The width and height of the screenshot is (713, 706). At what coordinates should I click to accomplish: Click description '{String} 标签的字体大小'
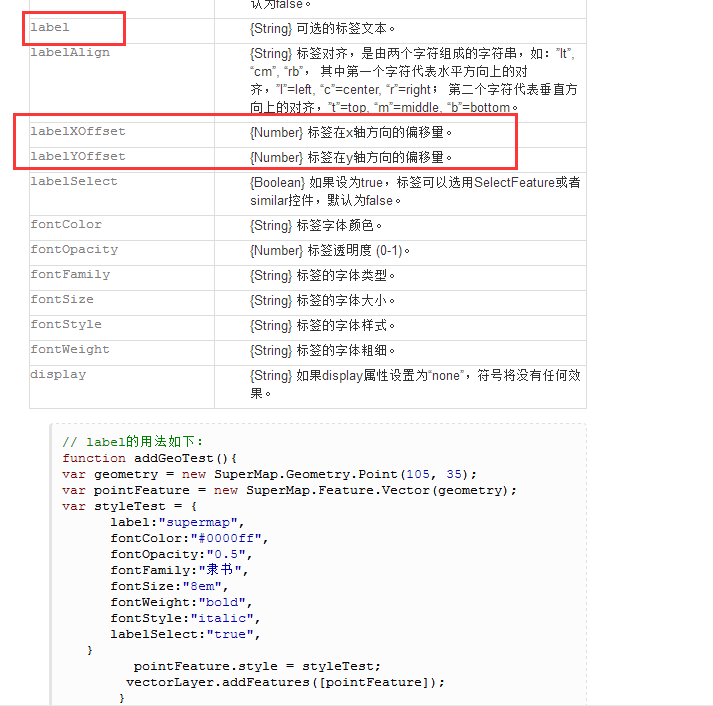tap(322, 301)
